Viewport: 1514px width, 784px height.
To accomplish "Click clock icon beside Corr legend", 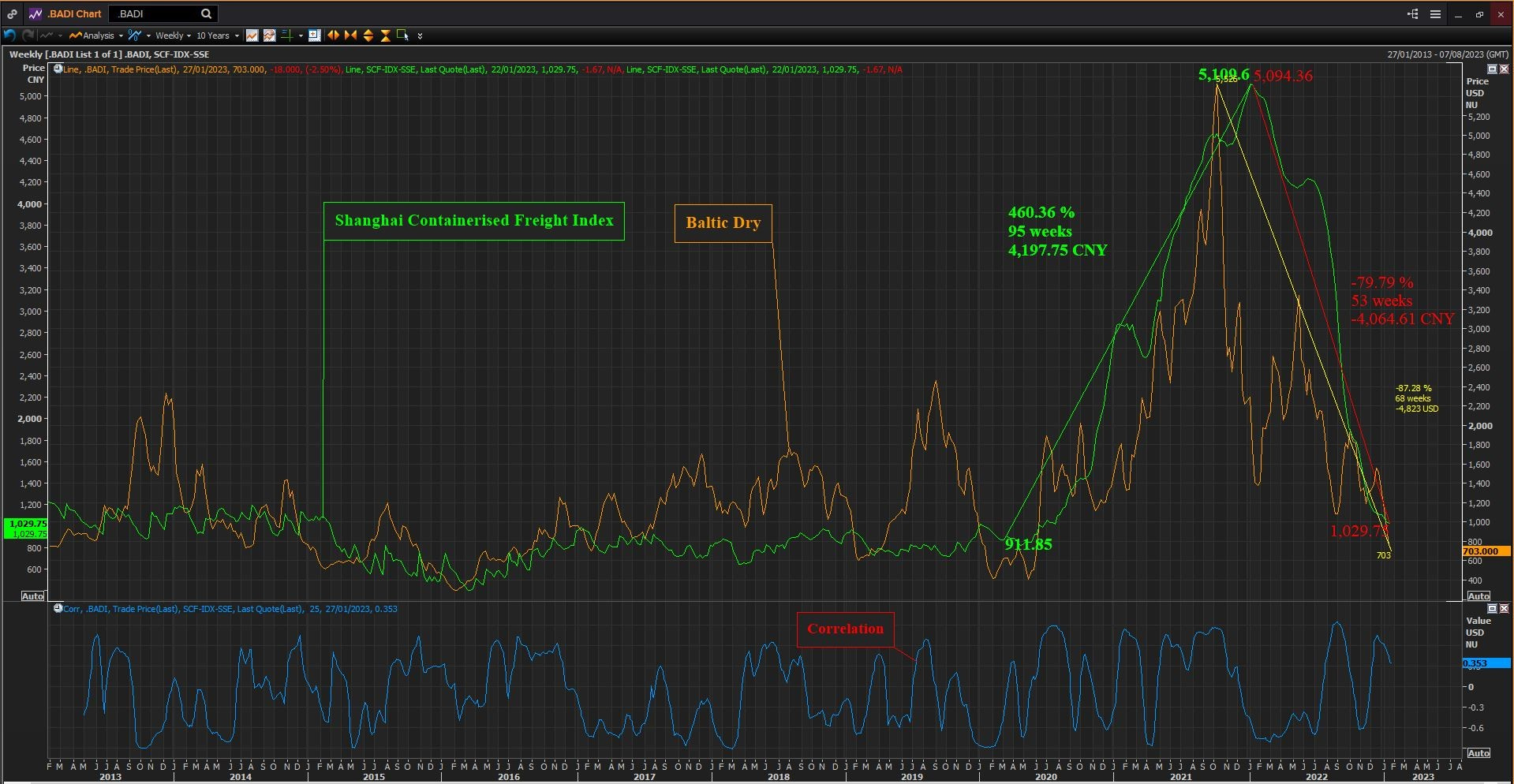I will point(58,608).
